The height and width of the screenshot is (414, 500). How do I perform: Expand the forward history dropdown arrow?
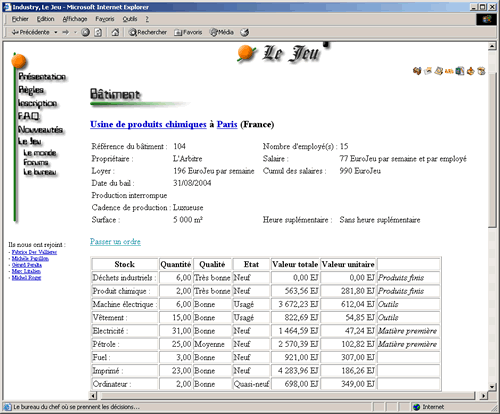tap(75, 32)
